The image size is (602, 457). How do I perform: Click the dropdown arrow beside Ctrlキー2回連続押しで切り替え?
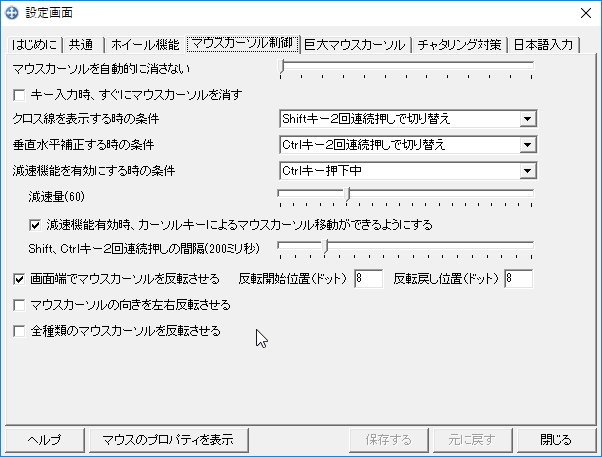528,145
